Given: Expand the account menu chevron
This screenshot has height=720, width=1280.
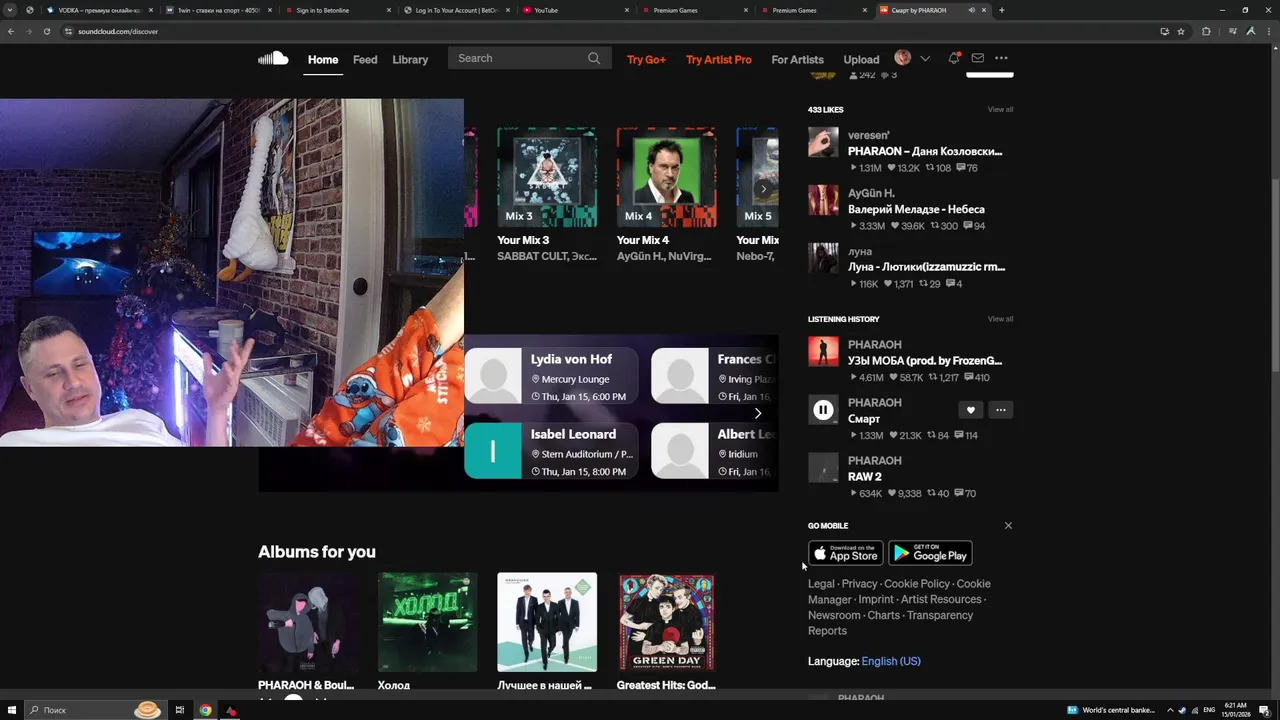Looking at the screenshot, I should click(925, 59).
